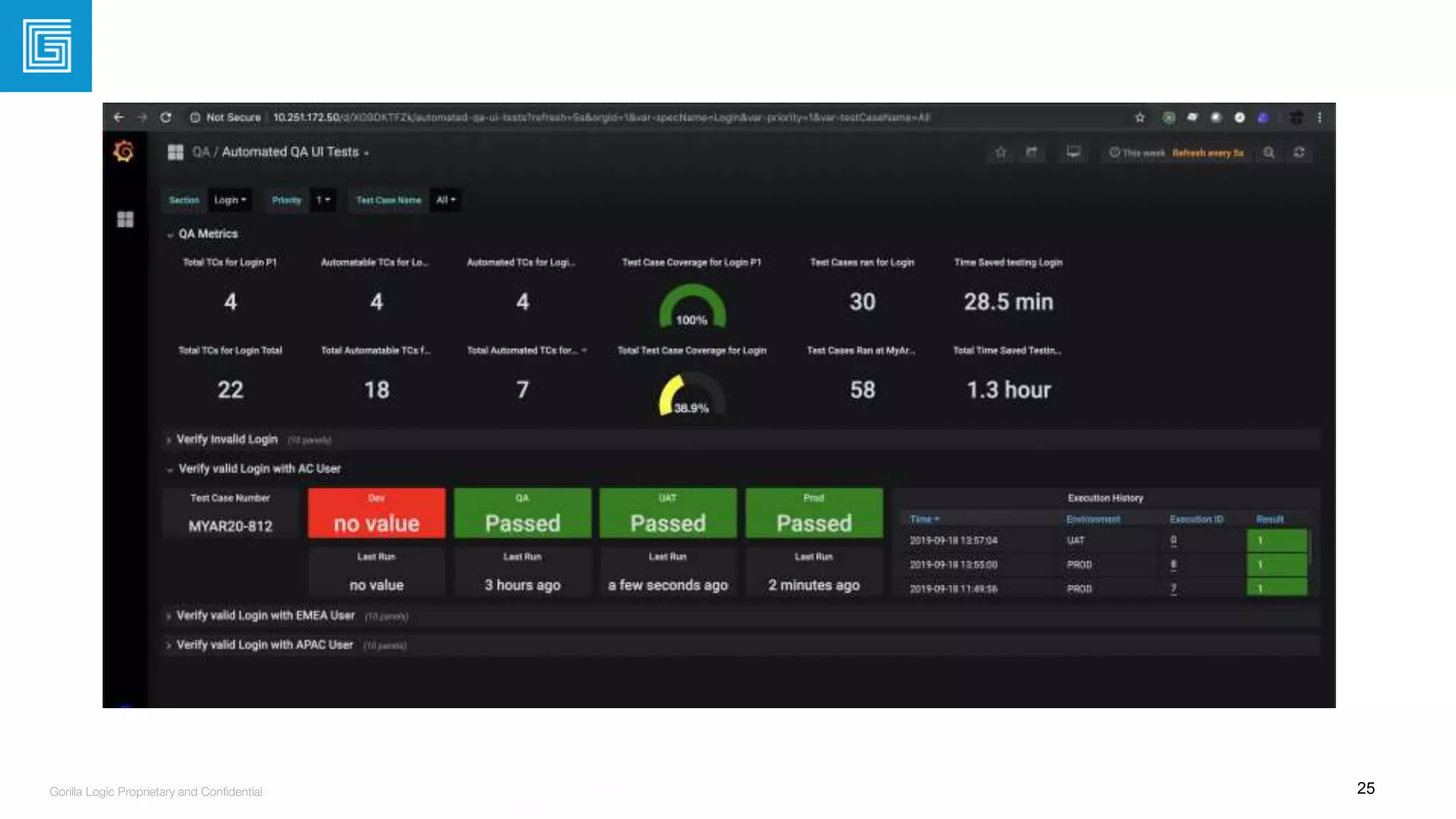Switch to TV view mode via monitor icon
The image size is (1456, 819).
pos(1074,152)
